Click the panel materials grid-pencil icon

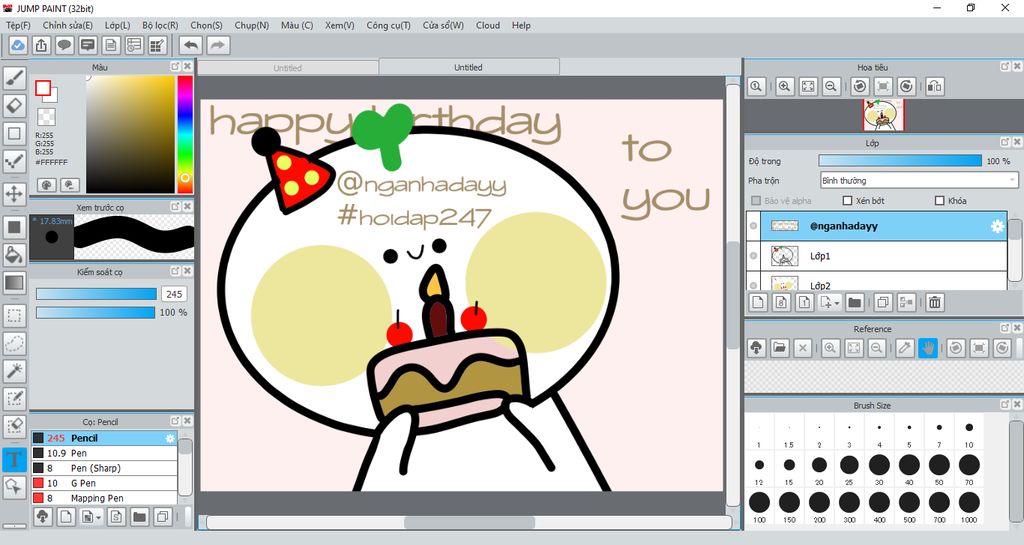pos(157,45)
